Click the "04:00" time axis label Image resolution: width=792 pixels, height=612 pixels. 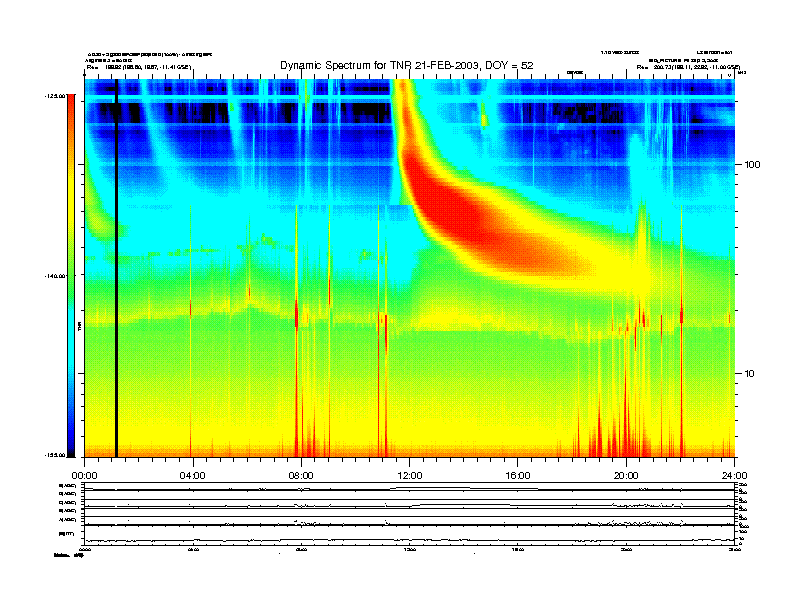192,476
